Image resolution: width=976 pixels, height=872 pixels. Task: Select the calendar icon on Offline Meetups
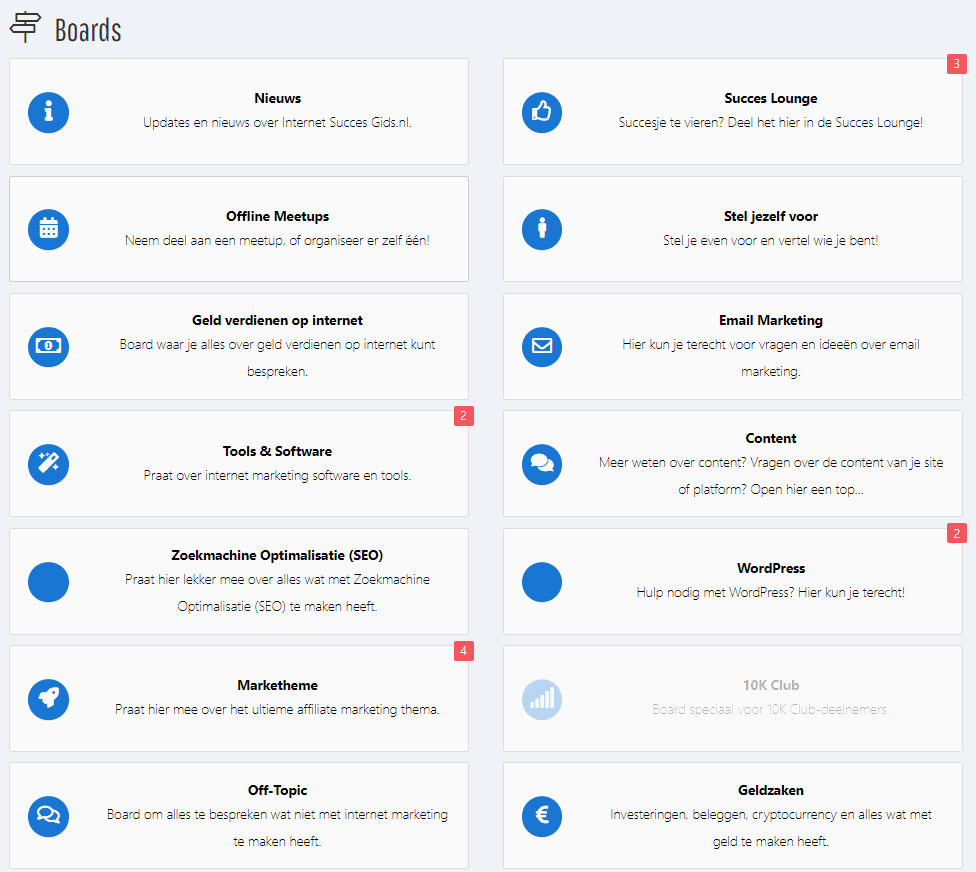point(48,229)
